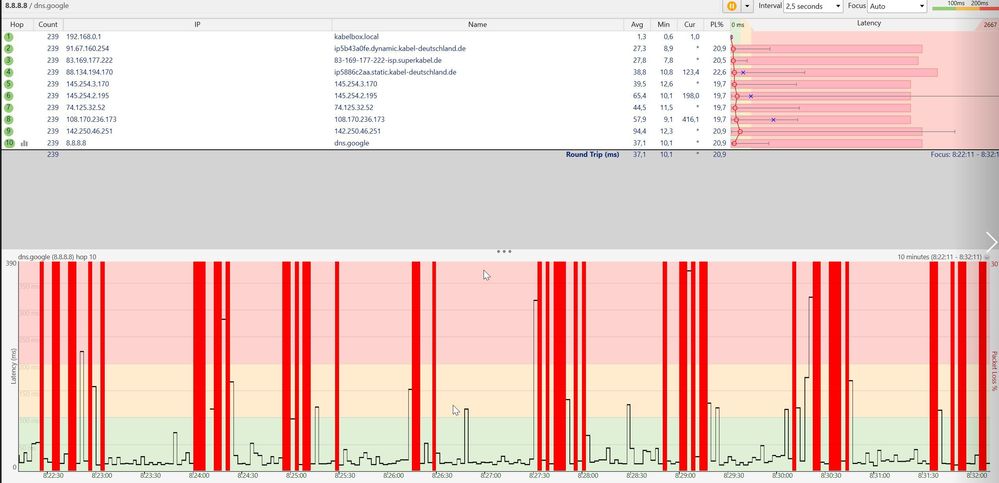The height and width of the screenshot is (483, 999).
Task: Click the hop 4 packet loss value 22,6
Action: 720,72
